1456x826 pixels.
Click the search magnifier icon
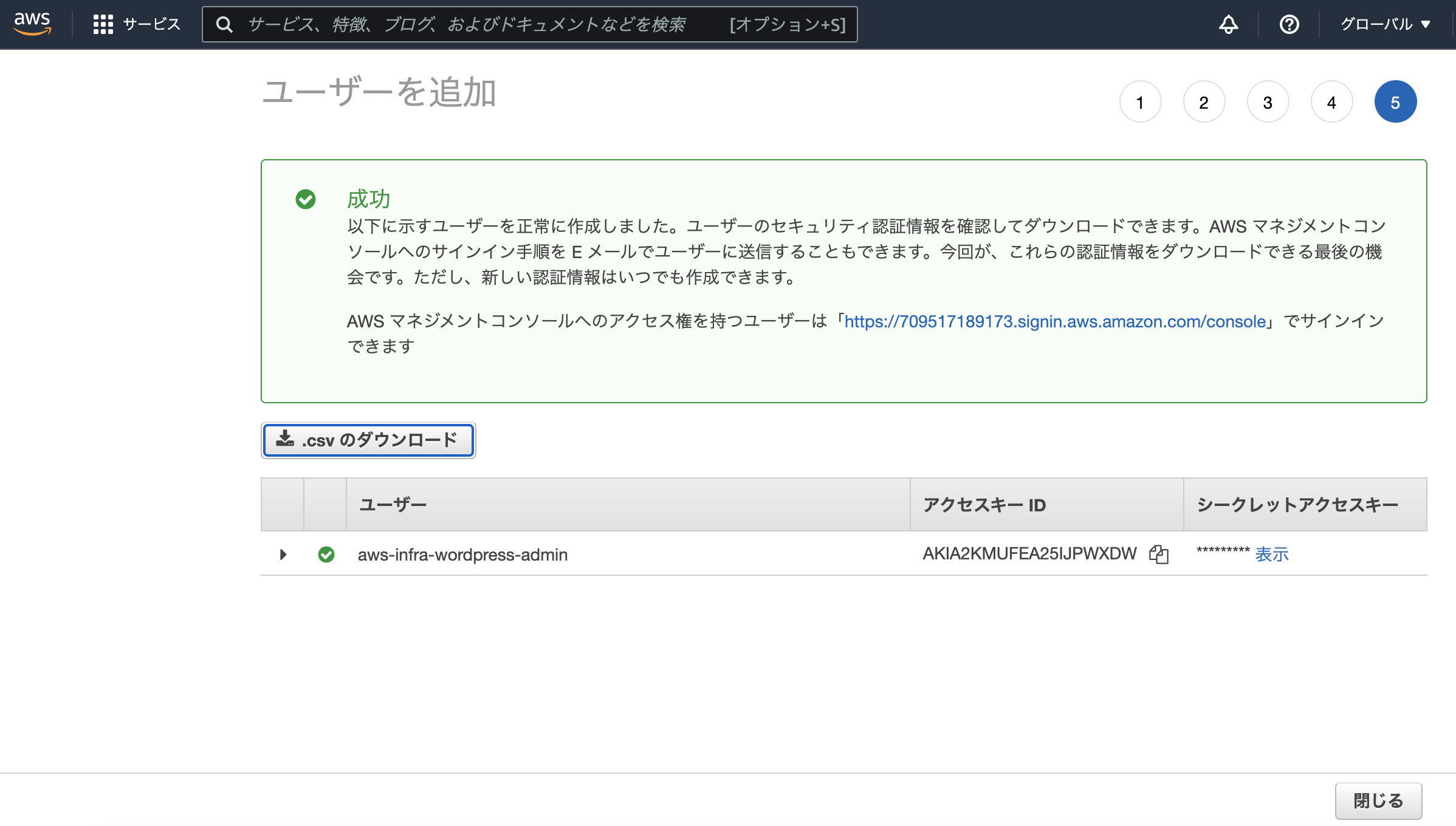[225, 24]
